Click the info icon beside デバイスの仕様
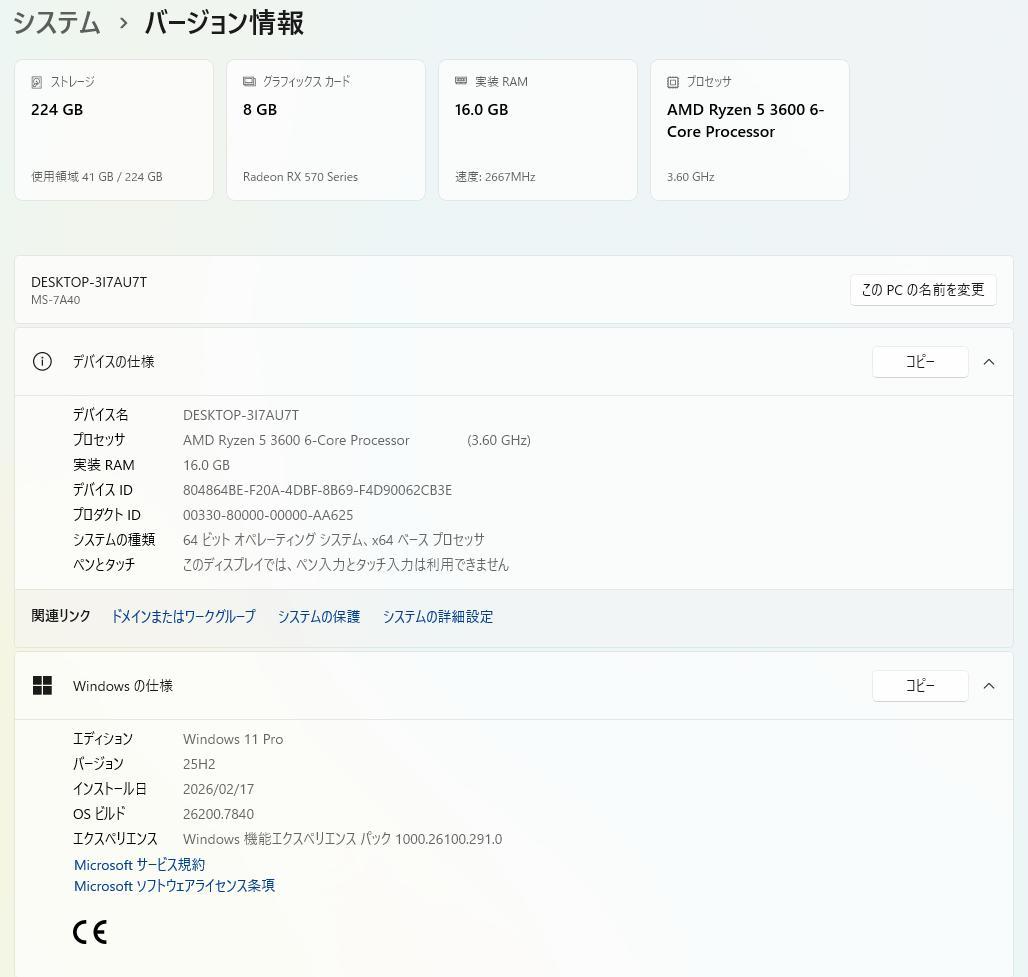The width and height of the screenshot is (1028, 977). (x=42, y=361)
